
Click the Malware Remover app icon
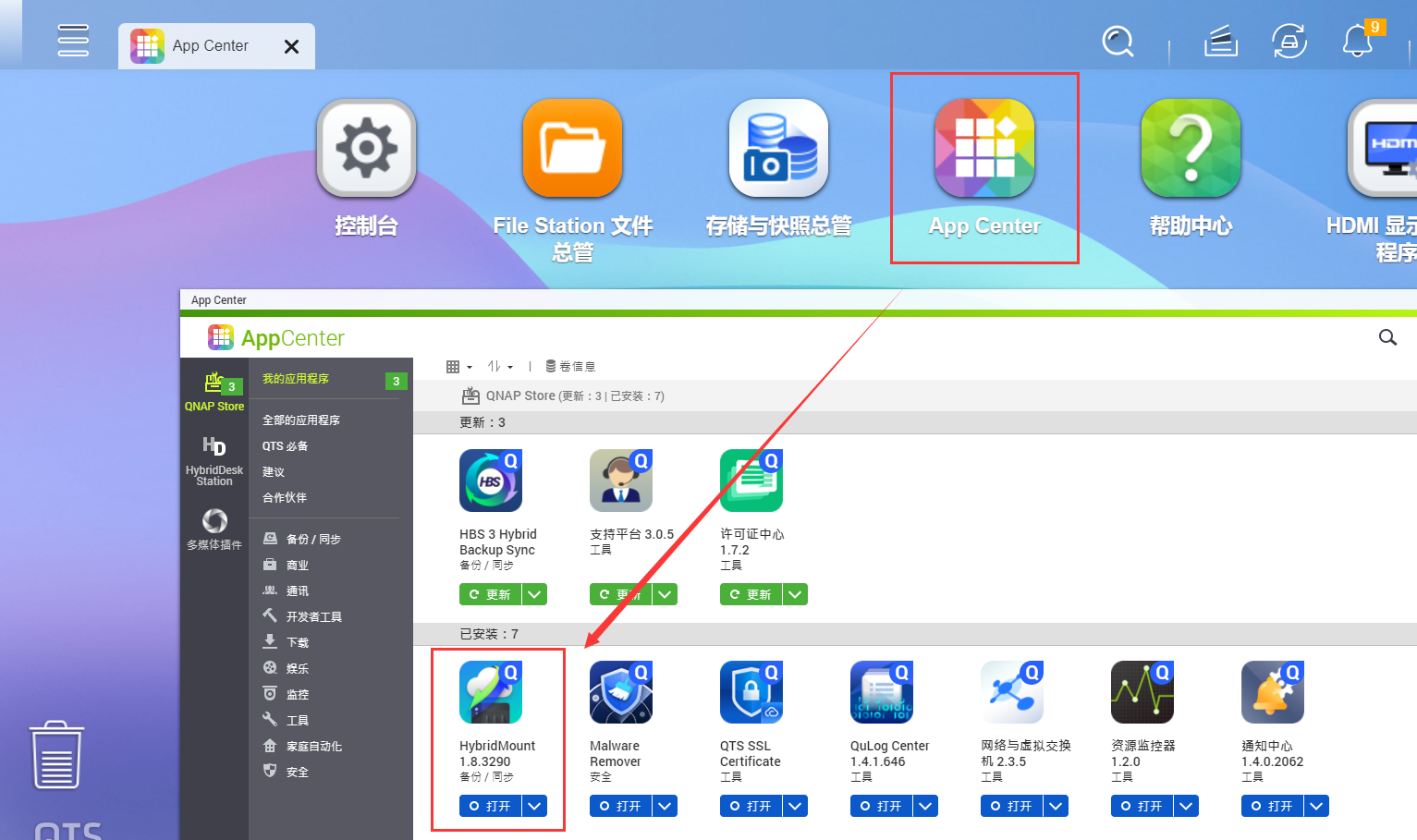pyautogui.click(x=621, y=692)
